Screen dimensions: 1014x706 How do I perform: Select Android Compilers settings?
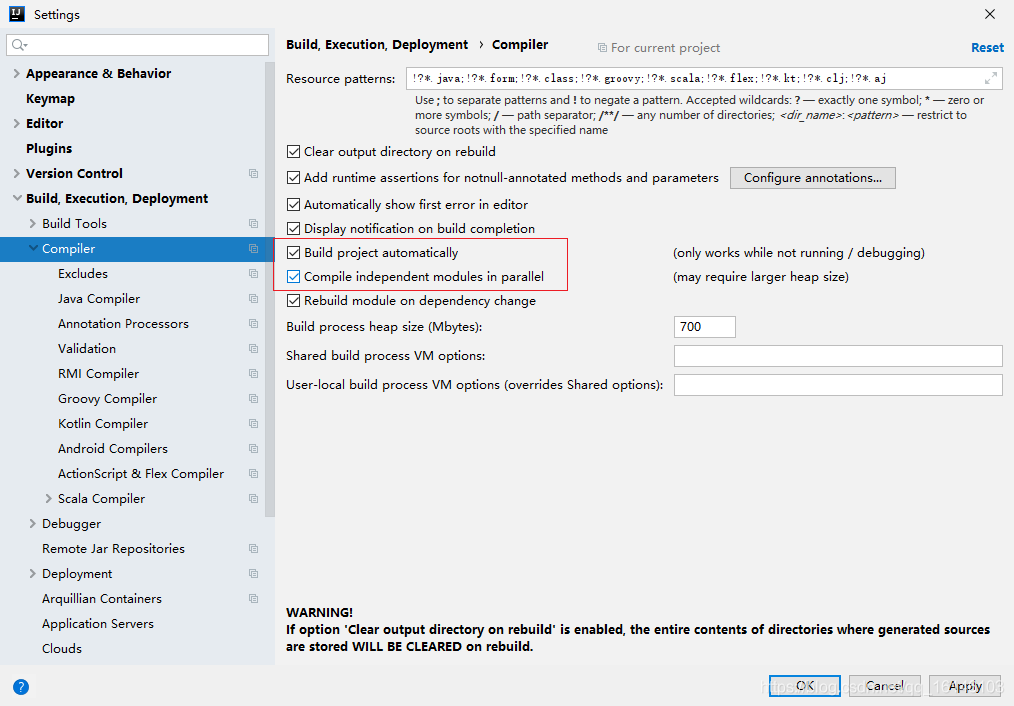pos(113,449)
